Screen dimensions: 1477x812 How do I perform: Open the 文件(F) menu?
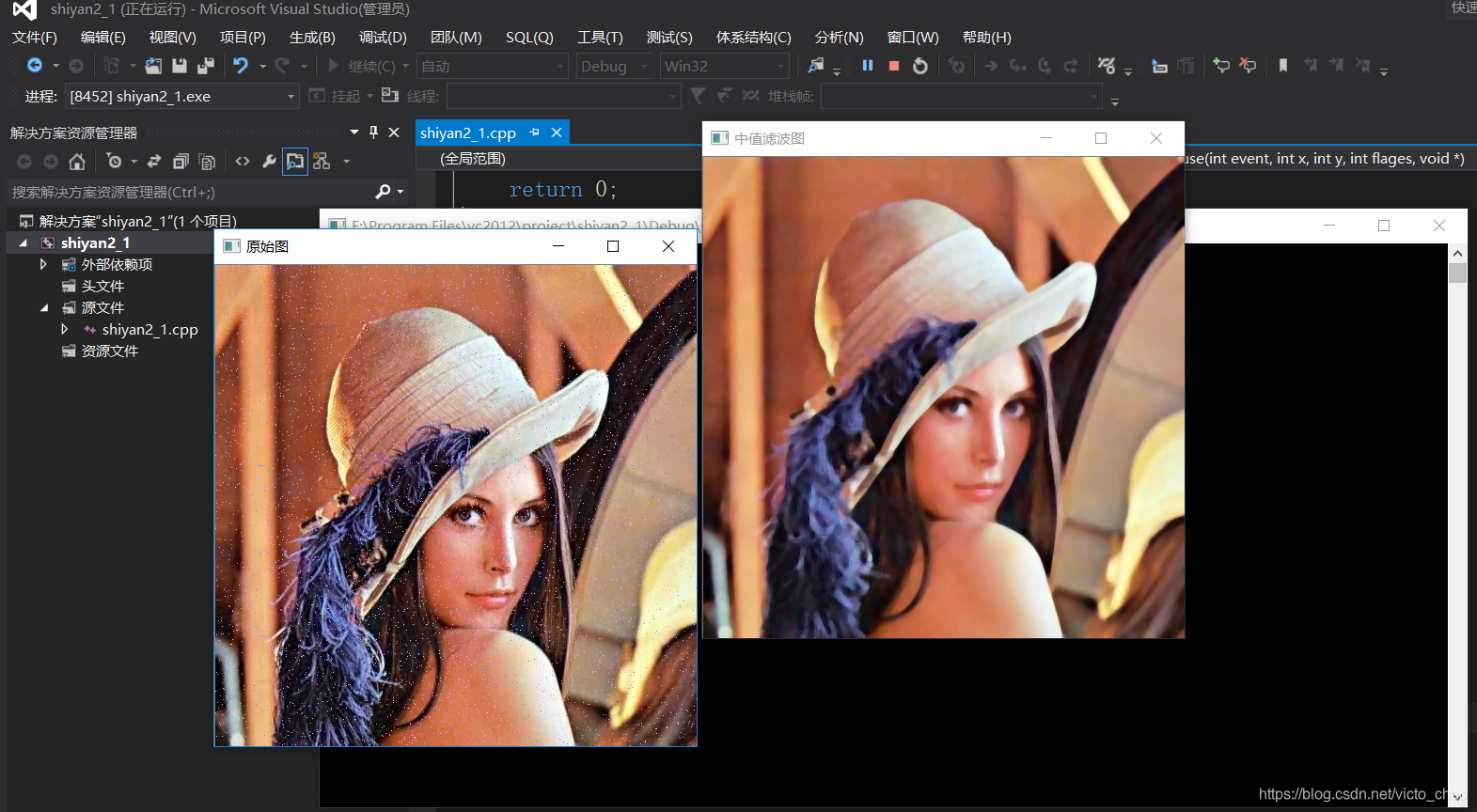pos(35,38)
